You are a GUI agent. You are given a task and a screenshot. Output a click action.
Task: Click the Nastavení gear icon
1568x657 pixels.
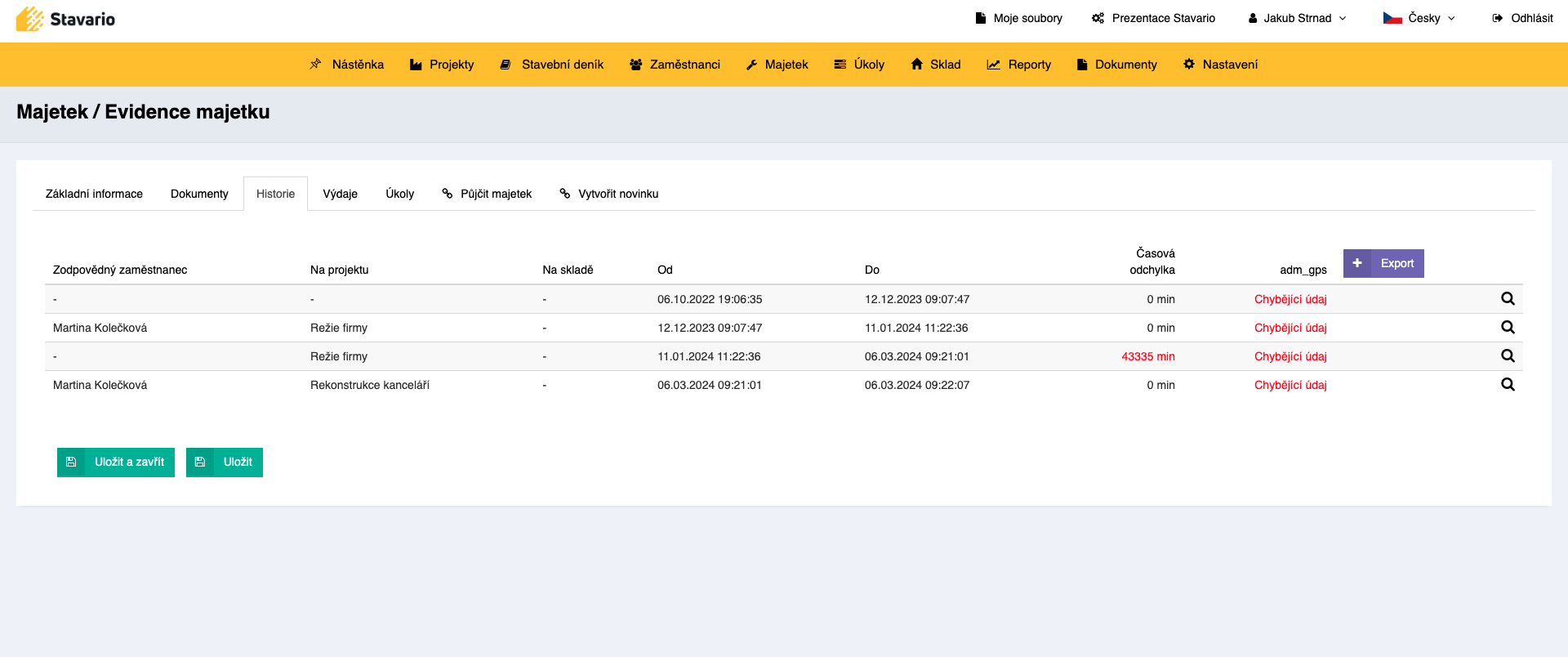point(1189,65)
